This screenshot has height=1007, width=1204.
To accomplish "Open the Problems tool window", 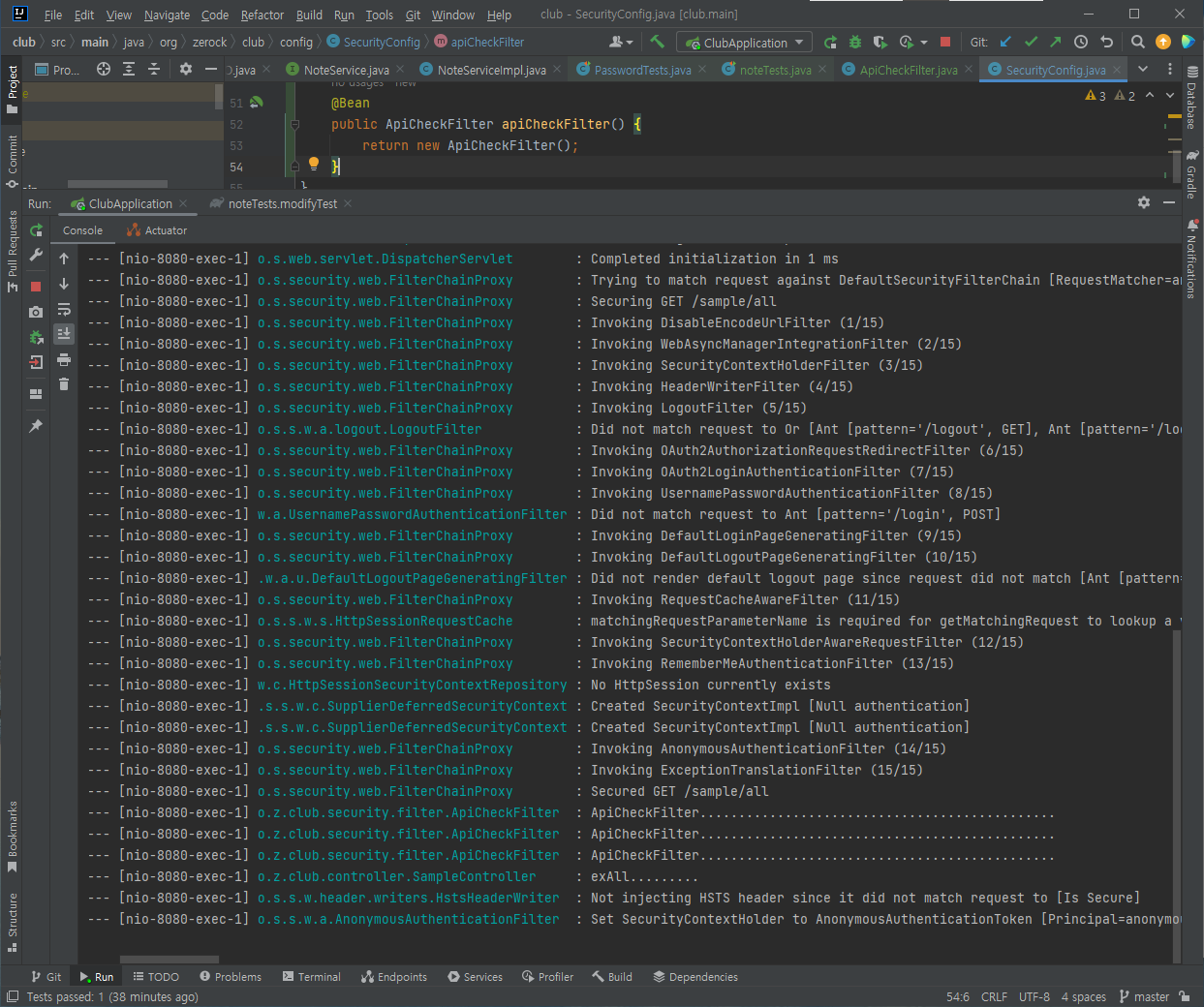I will click(x=229, y=976).
